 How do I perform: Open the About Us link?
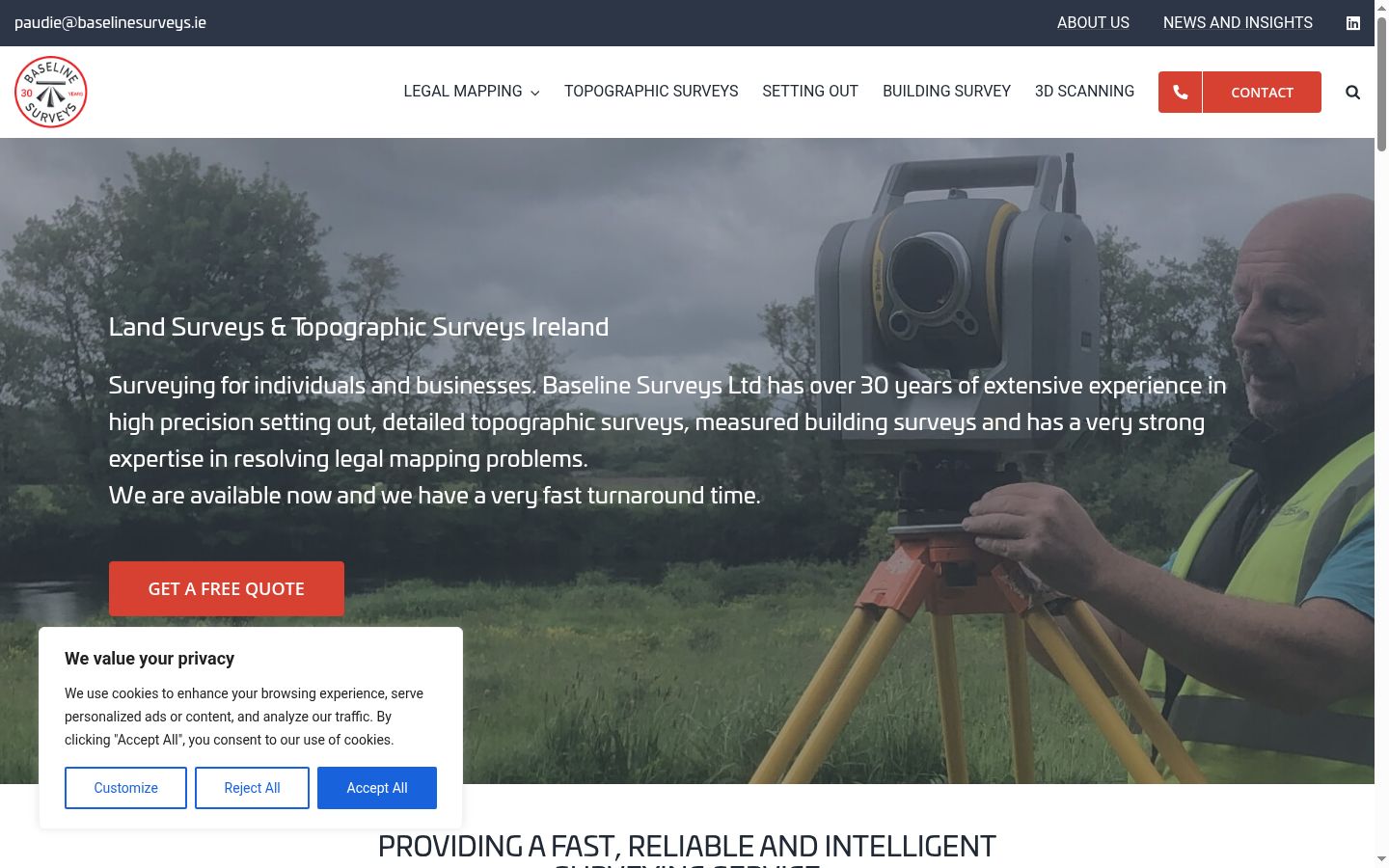pos(1093,23)
